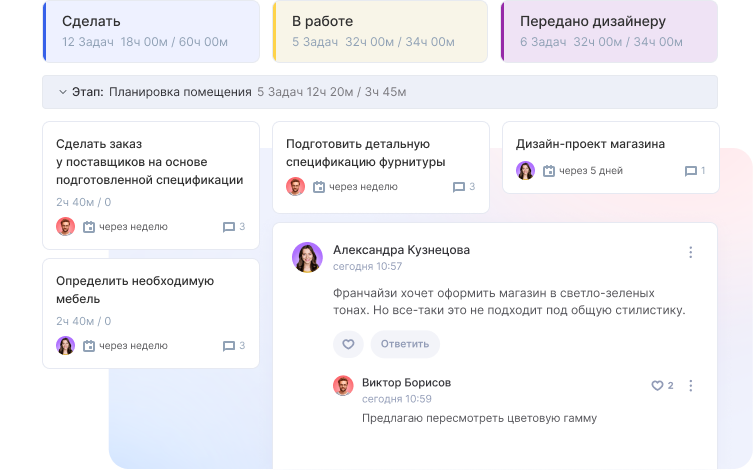753x470 pixels.
Task: Open the Дизайн-проект магазина task title
Action: pyautogui.click(x=590, y=144)
